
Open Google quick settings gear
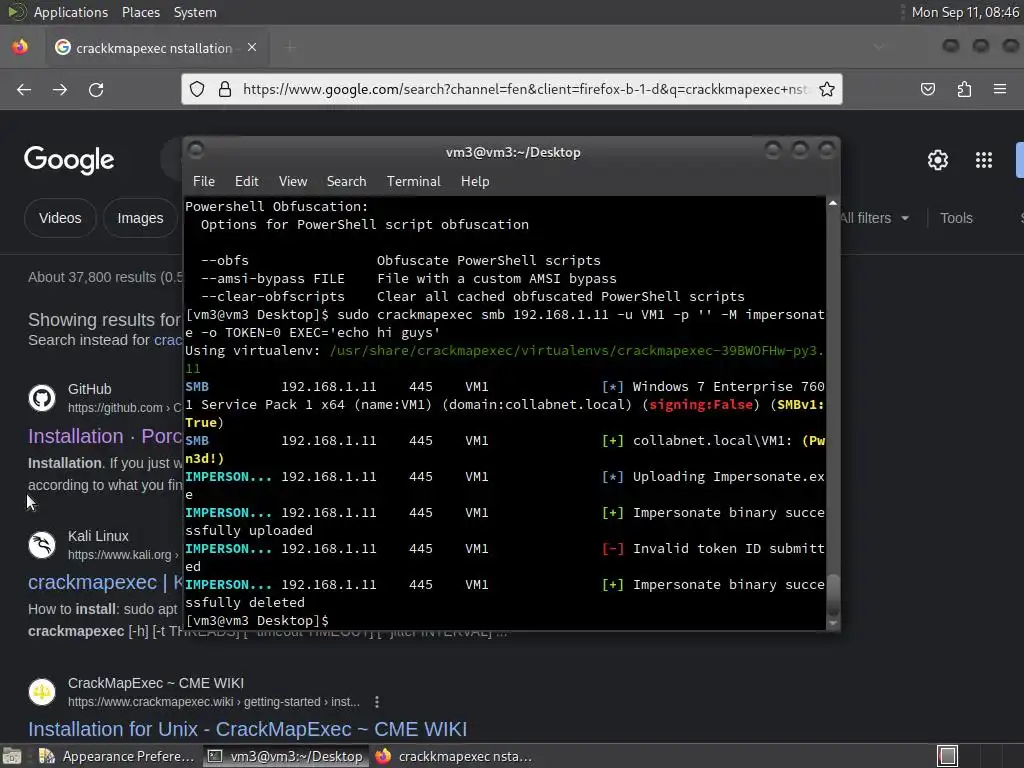pos(938,160)
